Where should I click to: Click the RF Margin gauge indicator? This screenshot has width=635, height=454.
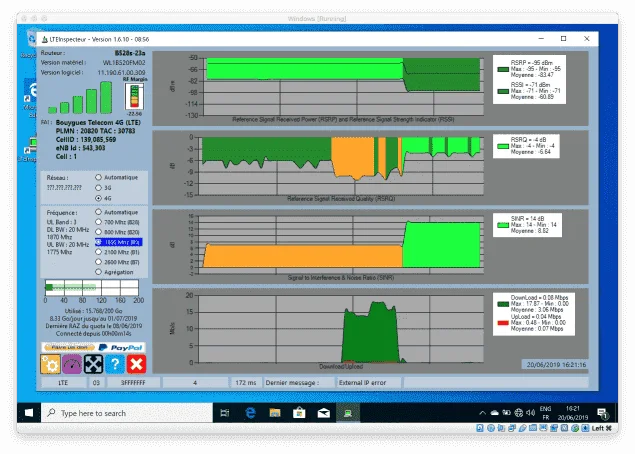pos(134,96)
